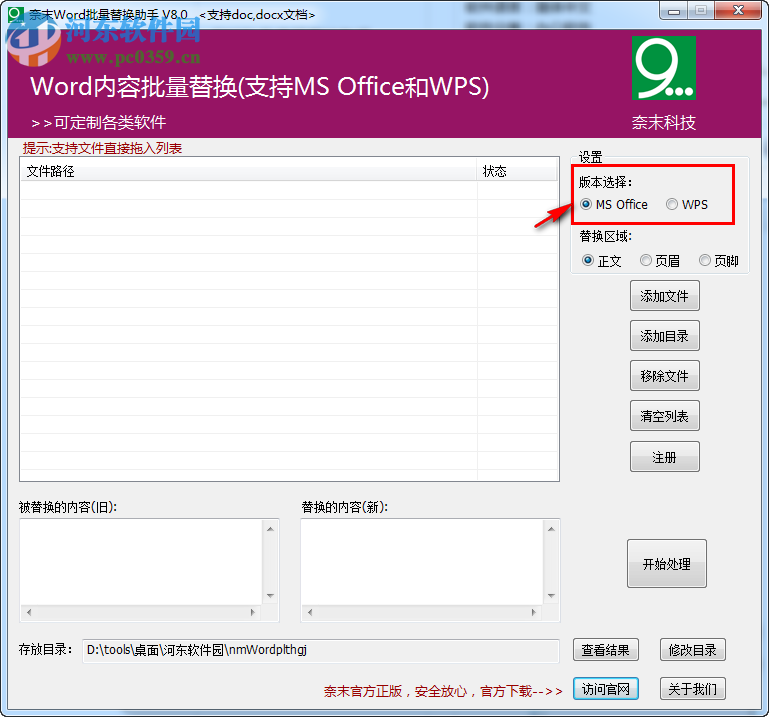This screenshot has width=769, height=717.
Task: Click down arrow of new content scrollbar
Action: point(551,596)
